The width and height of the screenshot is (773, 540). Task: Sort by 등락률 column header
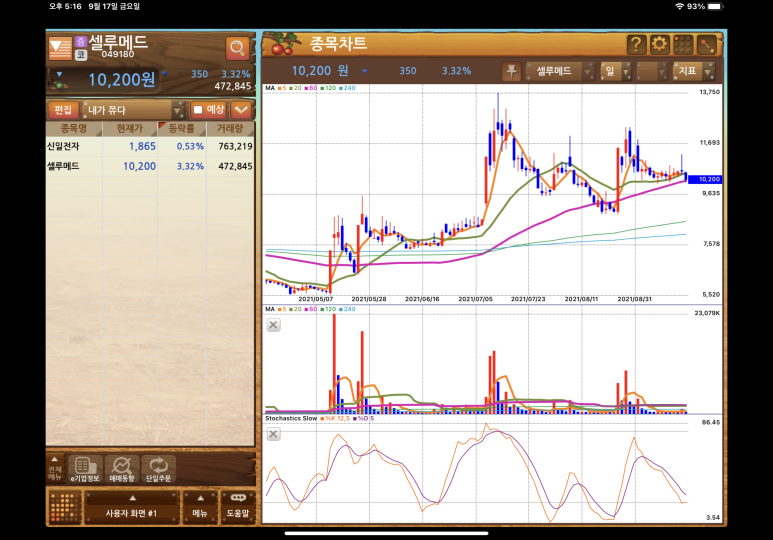(182, 128)
